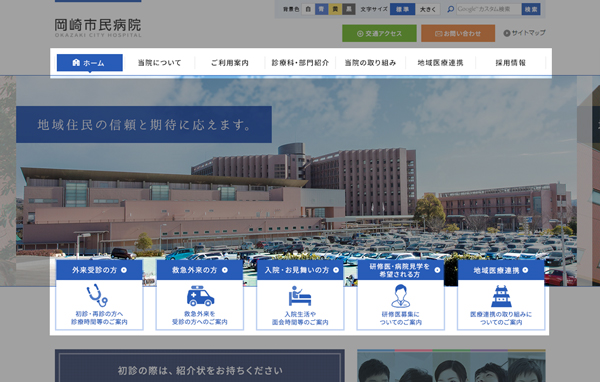The width and height of the screenshot is (600, 382).
Task: Focus the Google カスタム検索 input field
Action: [x=489, y=9]
